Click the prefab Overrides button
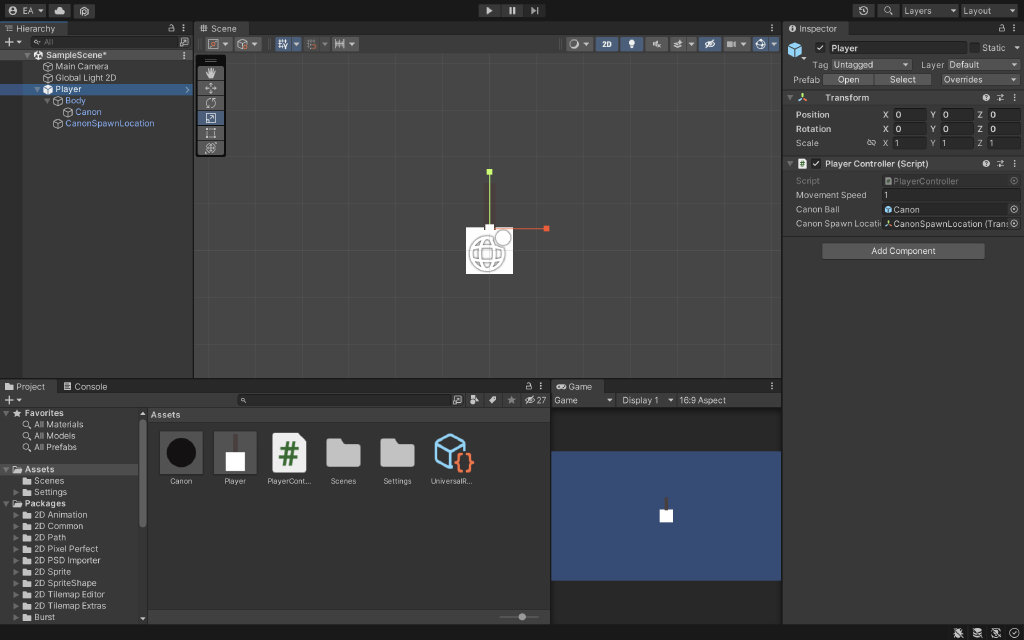Screen dimensions: 1024x640 [x=979, y=79]
